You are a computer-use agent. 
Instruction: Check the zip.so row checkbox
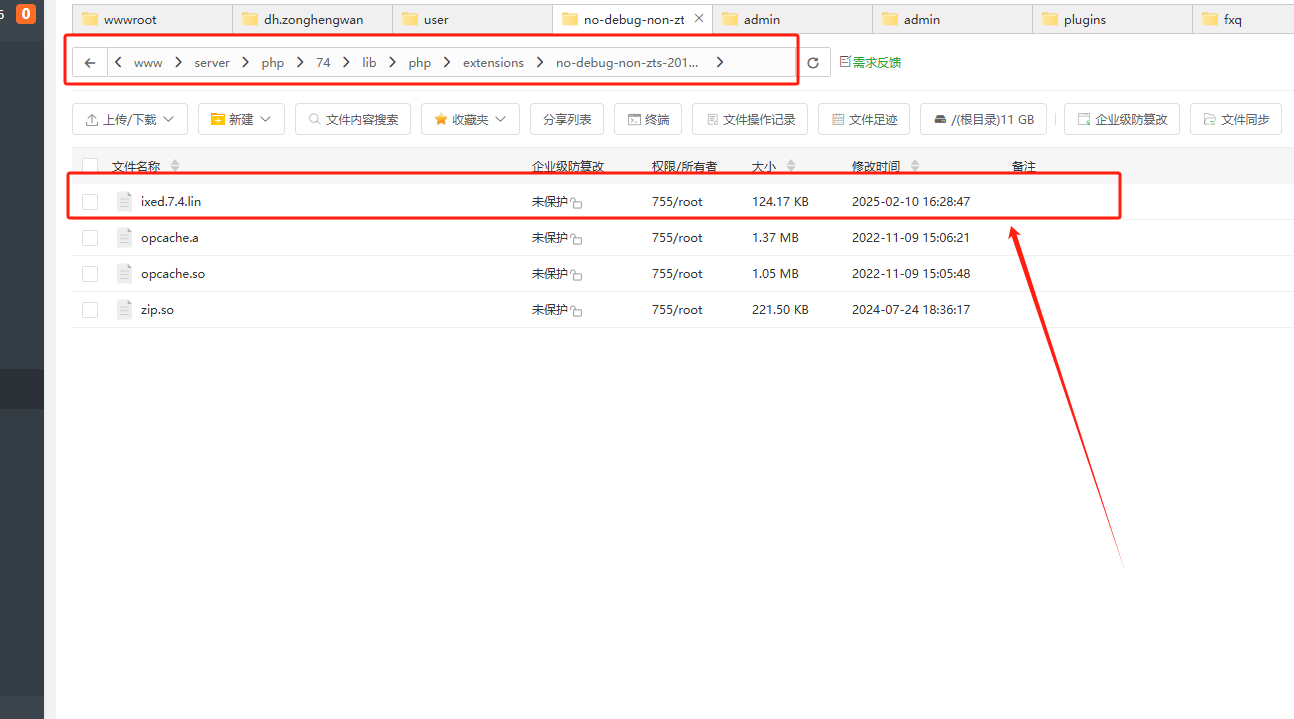[90, 310]
